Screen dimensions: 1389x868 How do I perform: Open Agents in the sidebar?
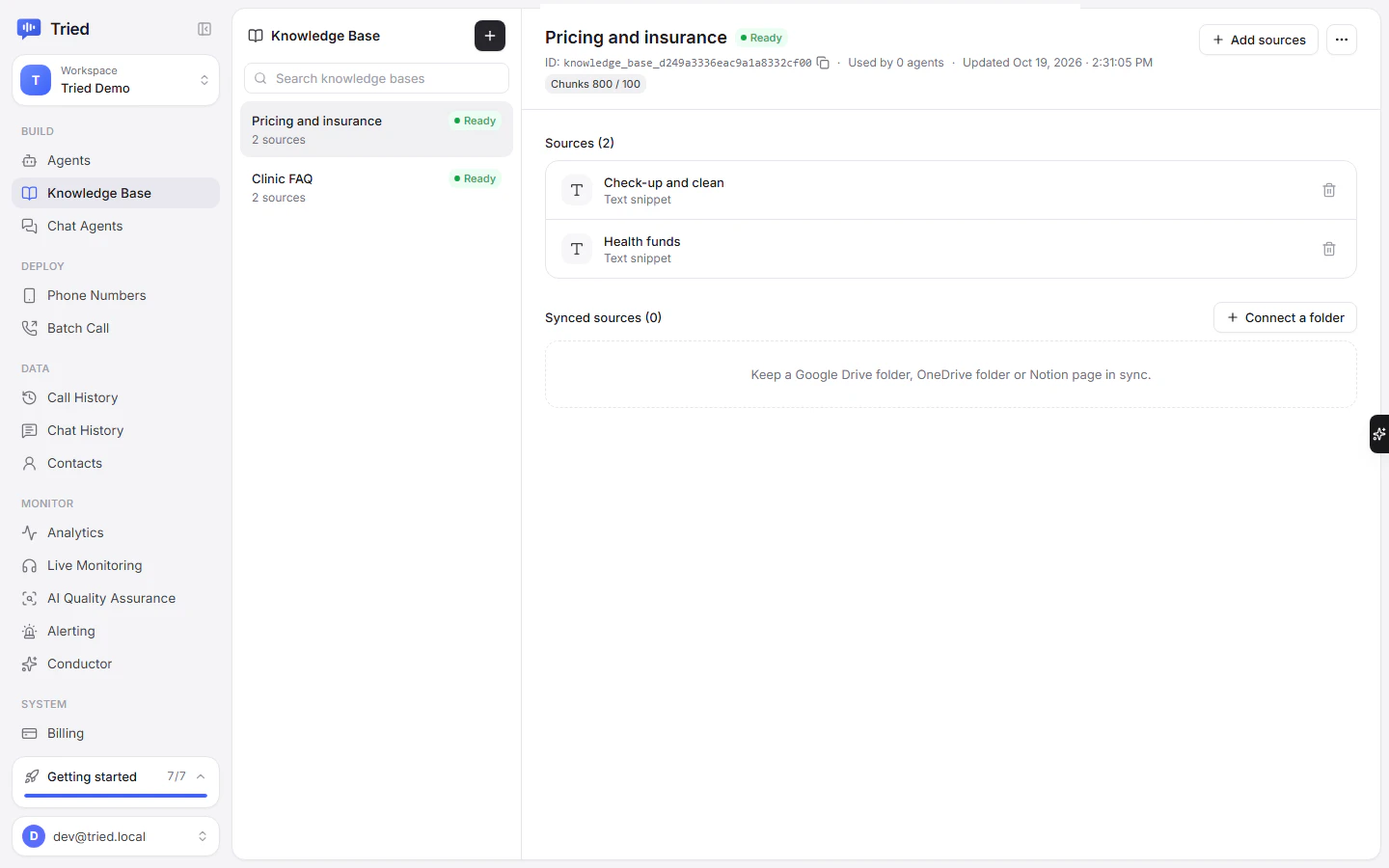[x=116, y=160]
